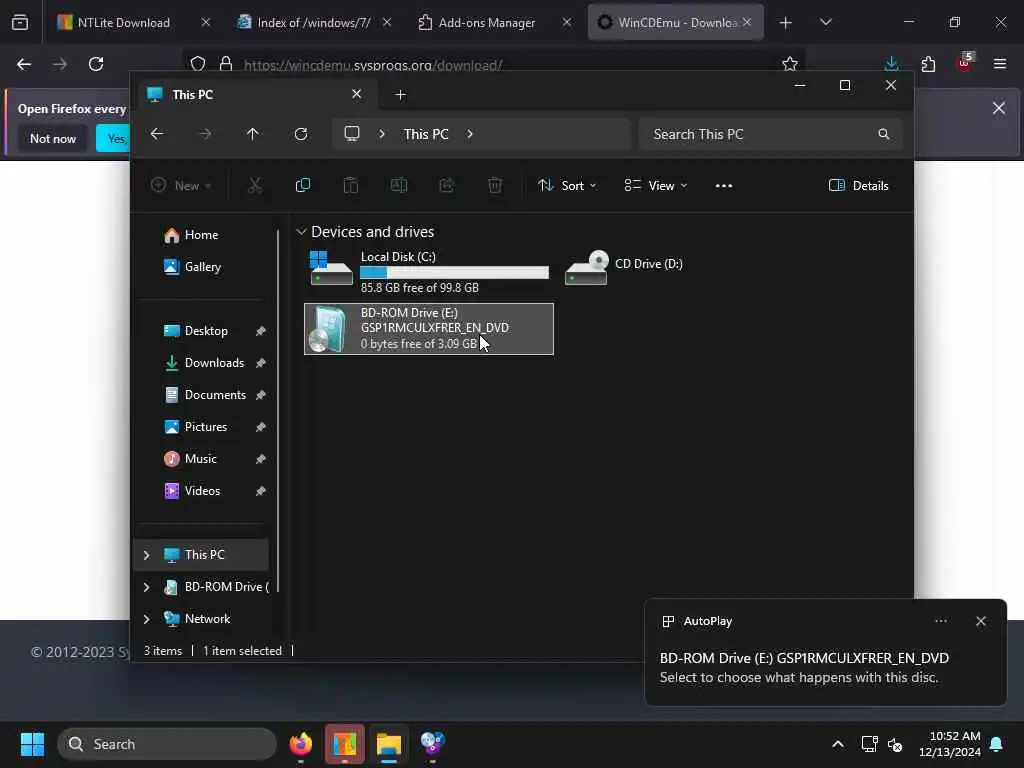Add a new File Explorer tab
Viewport: 1024px width, 768px height.
click(400, 95)
